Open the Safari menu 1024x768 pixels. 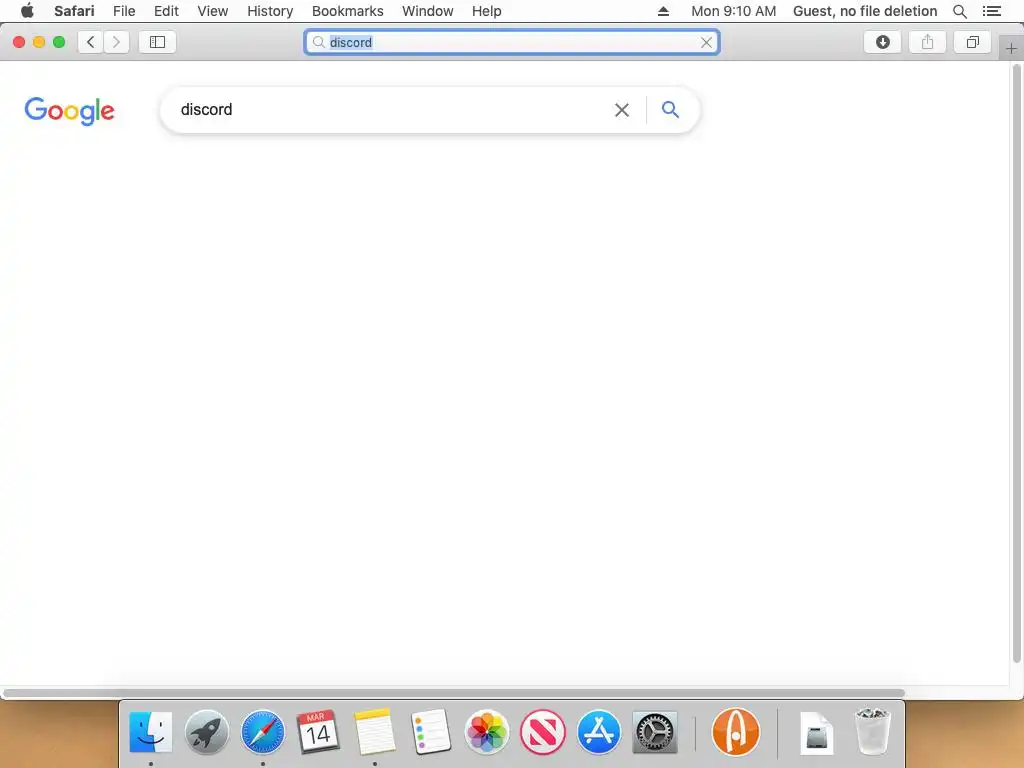point(74,11)
